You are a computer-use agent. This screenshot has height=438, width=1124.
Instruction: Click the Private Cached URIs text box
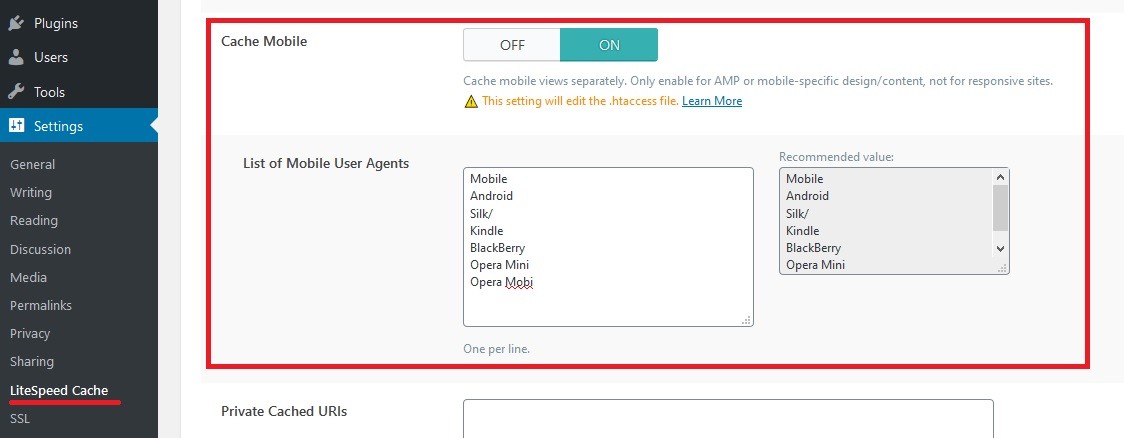point(727,418)
